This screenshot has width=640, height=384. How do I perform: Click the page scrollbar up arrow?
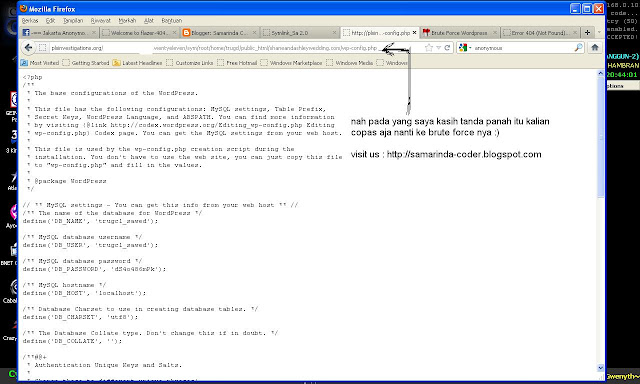(x=600, y=73)
